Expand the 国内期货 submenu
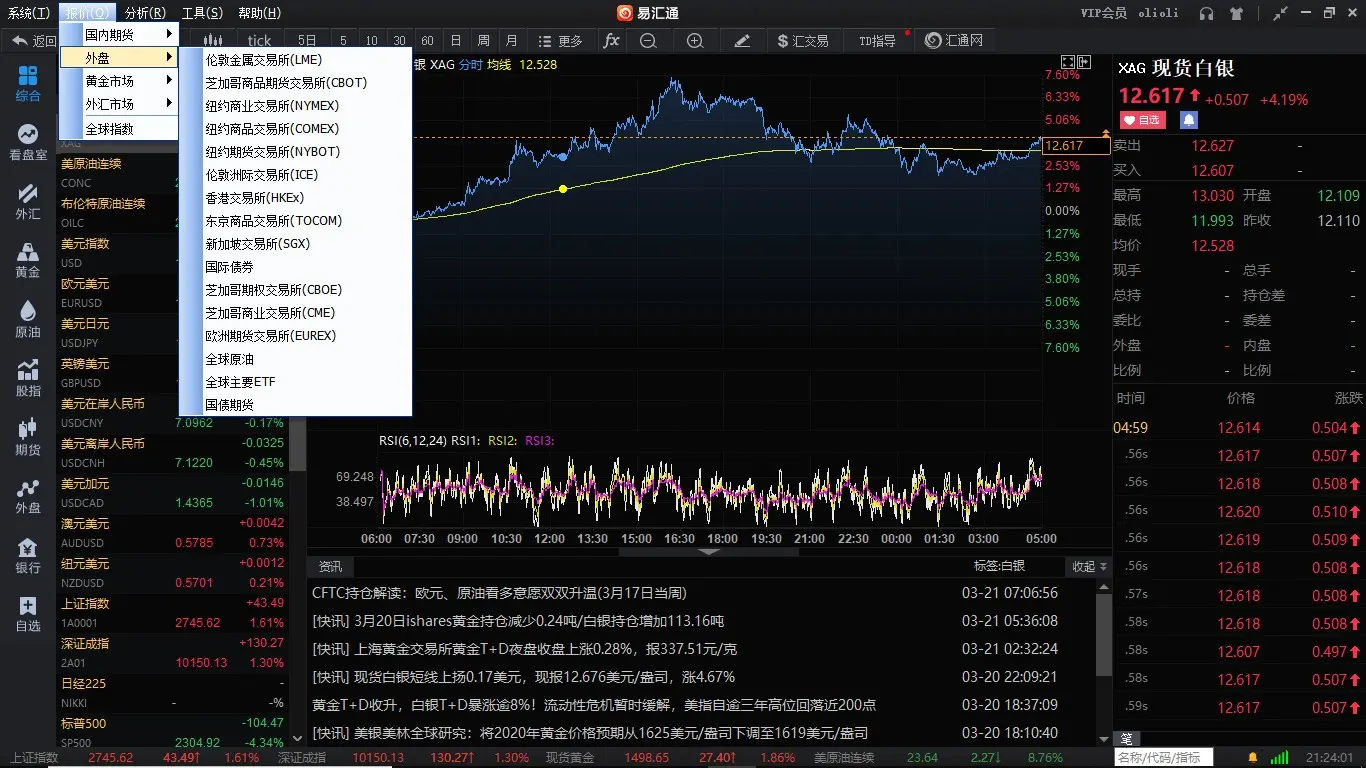The image size is (1366, 768). [x=119, y=34]
